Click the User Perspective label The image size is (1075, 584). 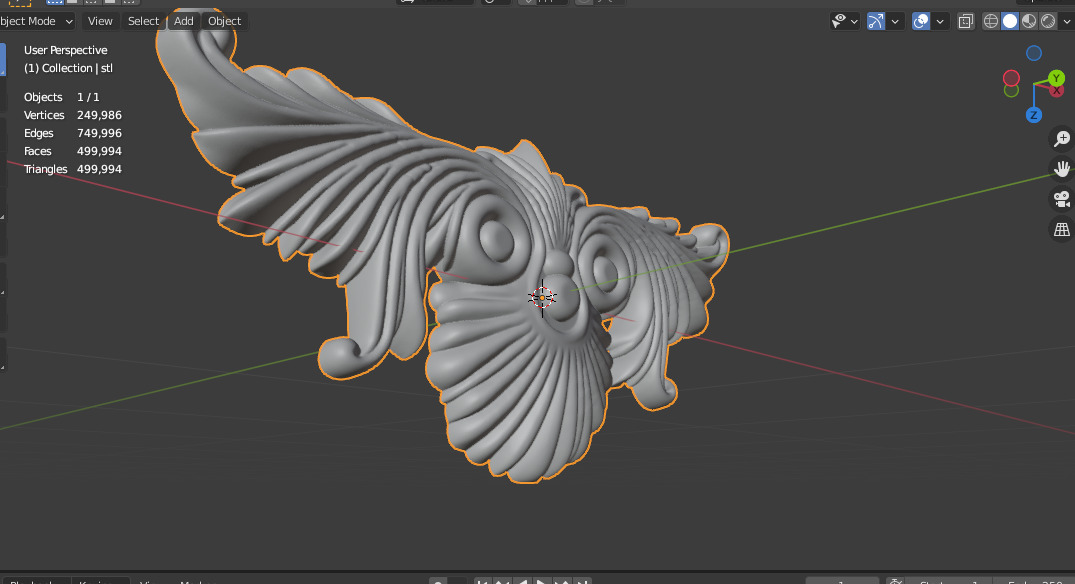point(66,50)
